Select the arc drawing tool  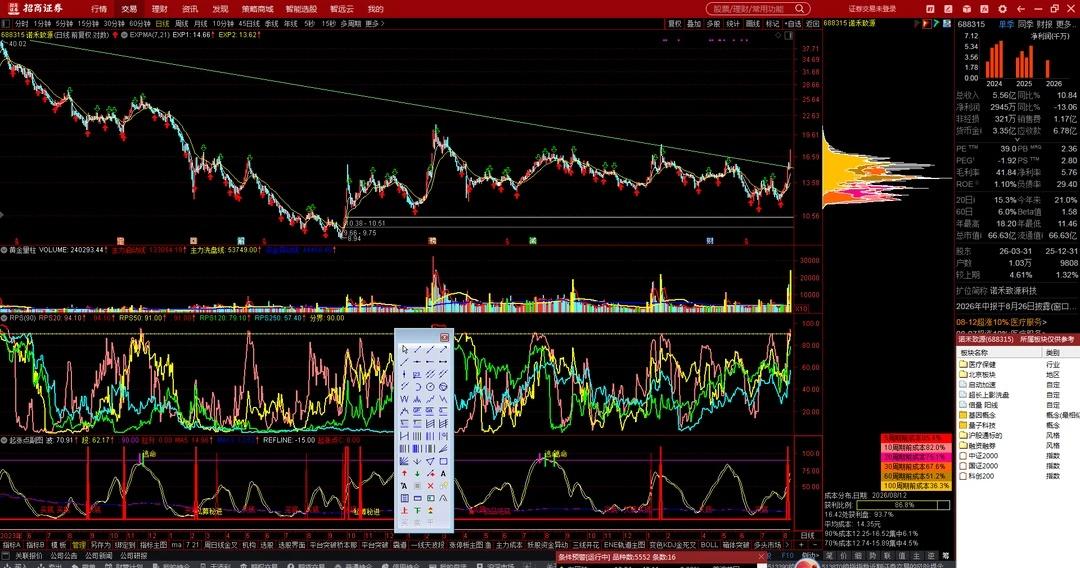(x=417, y=386)
